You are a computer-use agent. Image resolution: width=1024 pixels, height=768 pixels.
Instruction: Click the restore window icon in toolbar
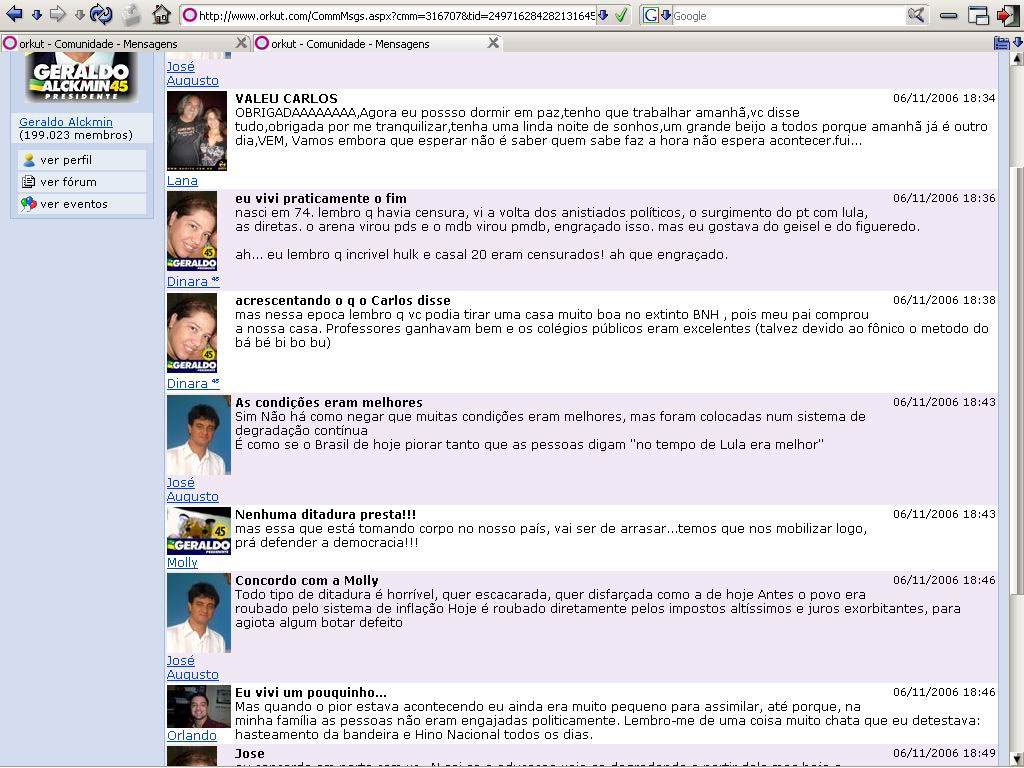[978, 15]
